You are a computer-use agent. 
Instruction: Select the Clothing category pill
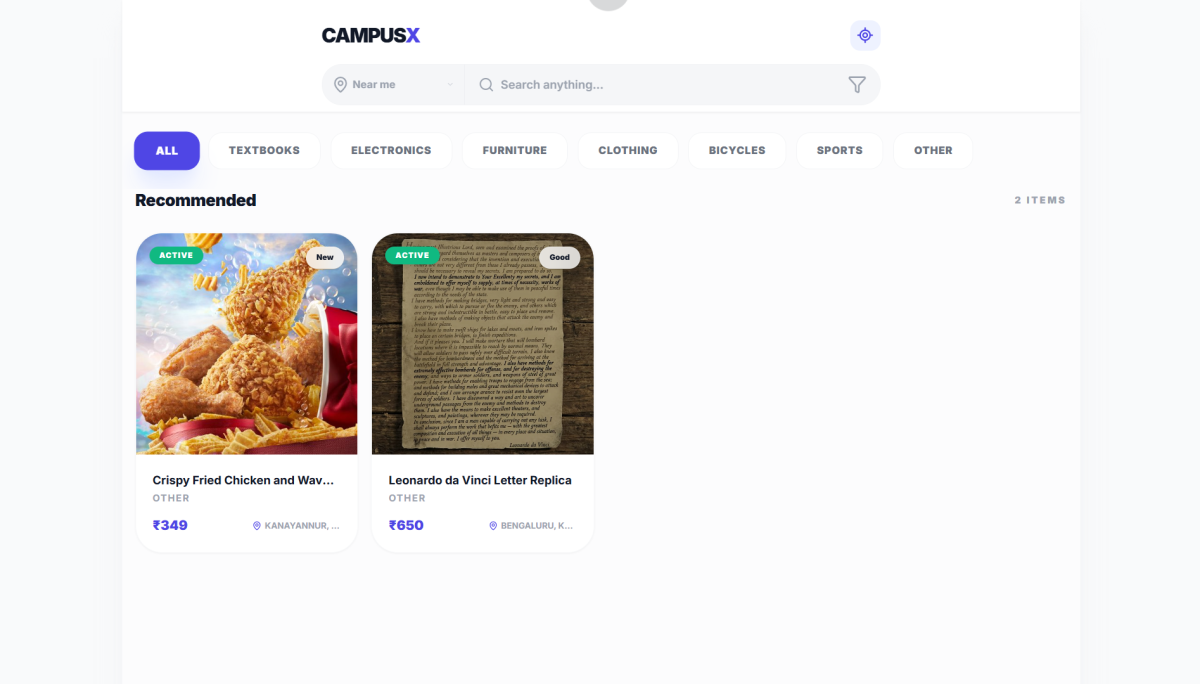coord(628,151)
